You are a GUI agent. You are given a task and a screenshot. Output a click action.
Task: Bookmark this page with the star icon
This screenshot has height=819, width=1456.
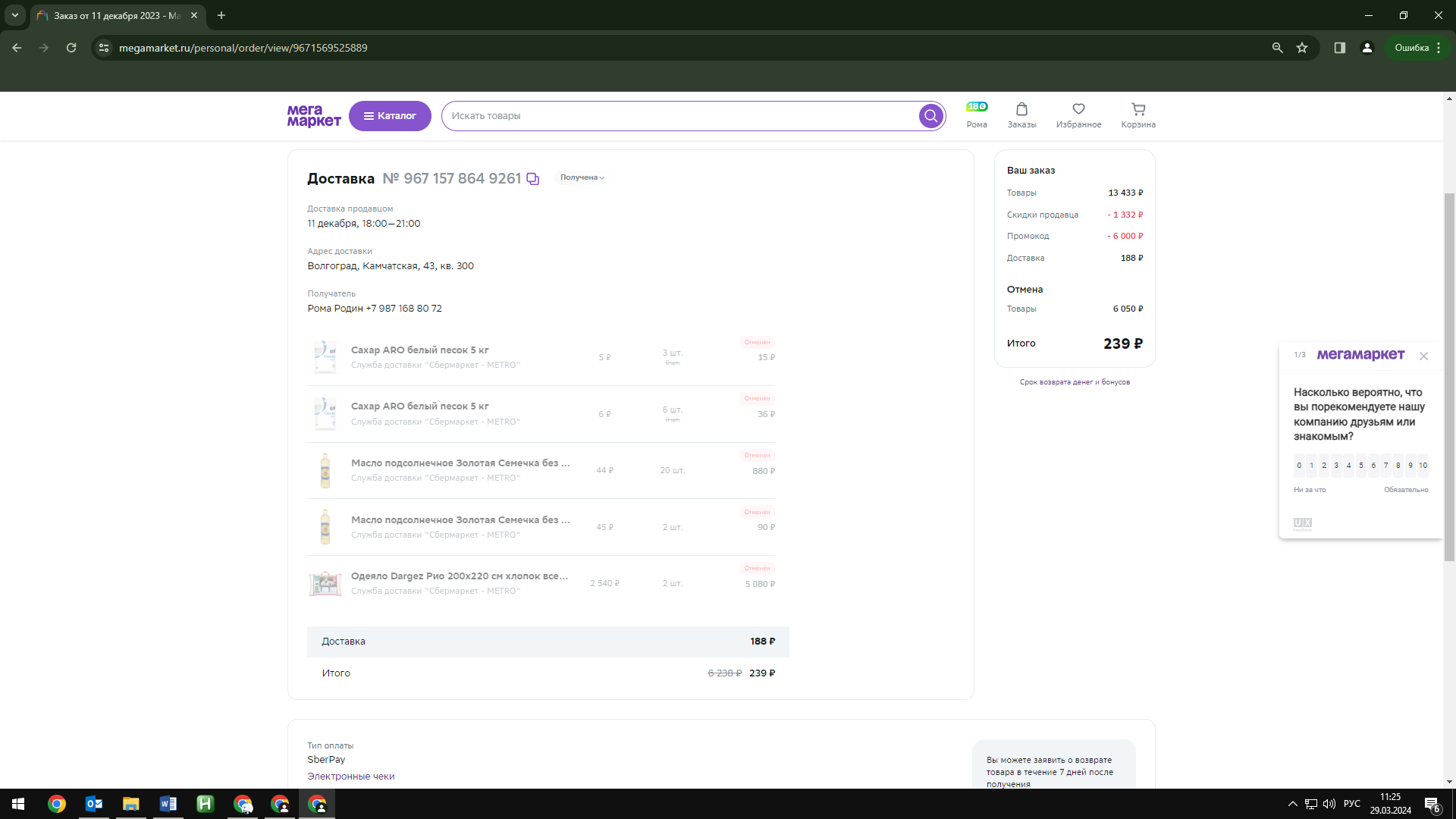pos(1302,48)
